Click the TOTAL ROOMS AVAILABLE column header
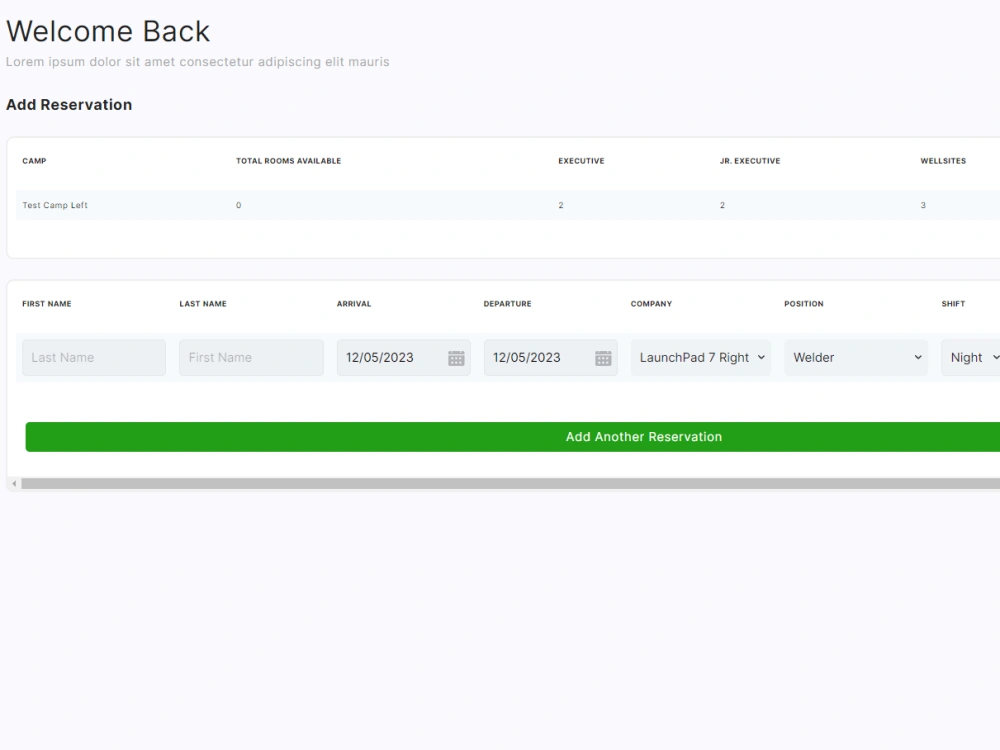This screenshot has height=750, width=1000. (288, 161)
